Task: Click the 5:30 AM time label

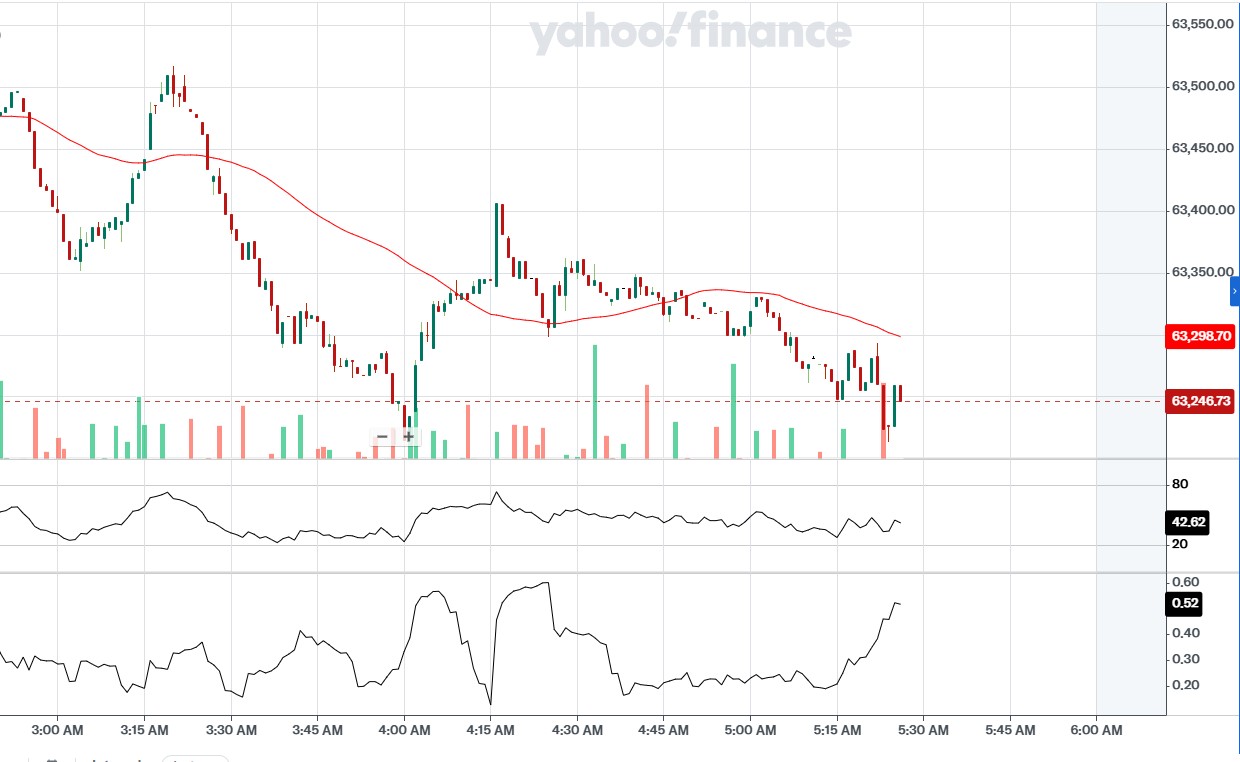Action: tap(923, 730)
